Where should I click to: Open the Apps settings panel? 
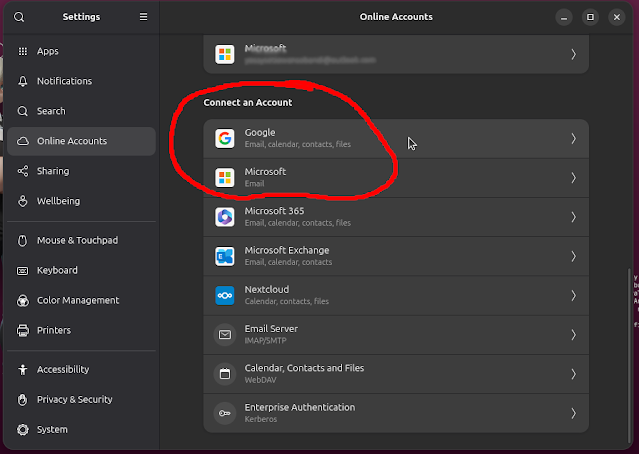[x=82, y=51]
